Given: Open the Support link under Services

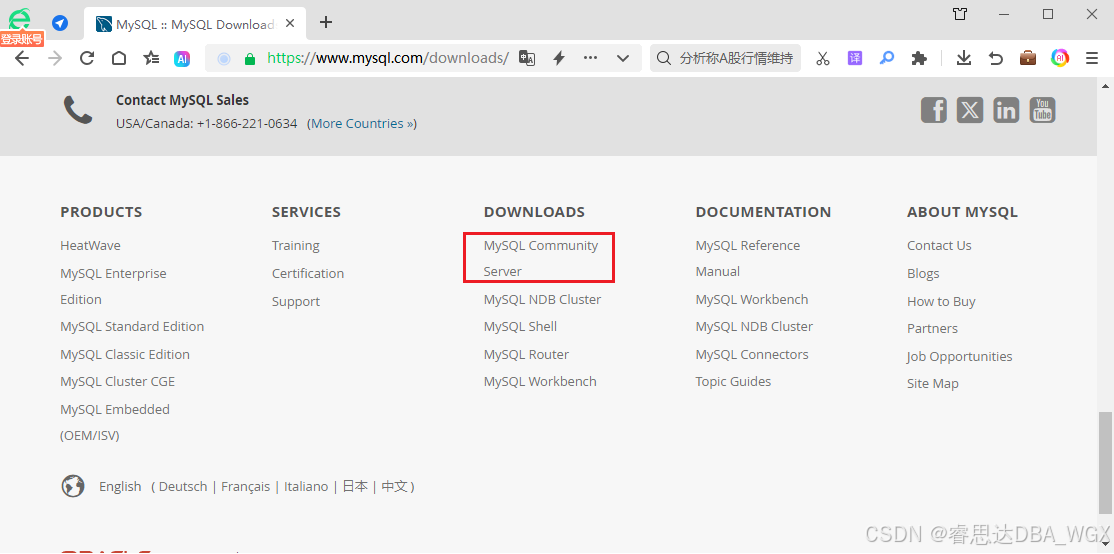Looking at the screenshot, I should pos(296,302).
